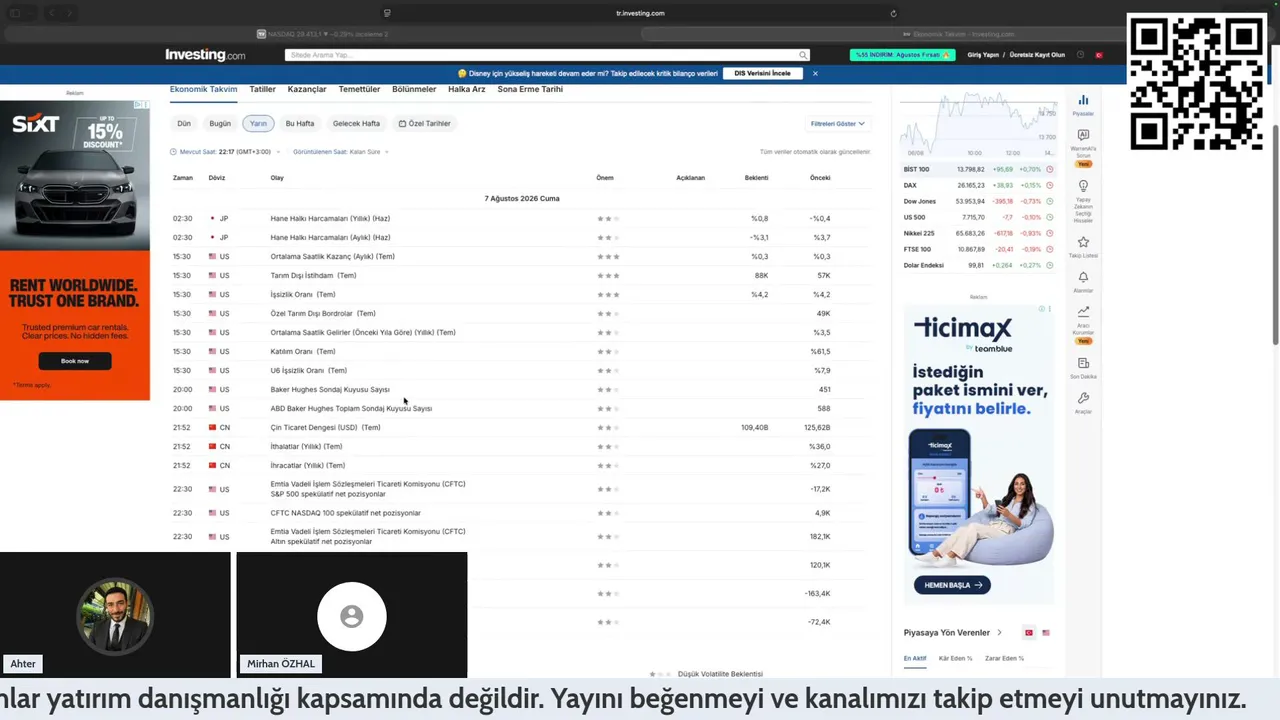
Task: Click the DIS Verisini İncele button
Action: 763,73
